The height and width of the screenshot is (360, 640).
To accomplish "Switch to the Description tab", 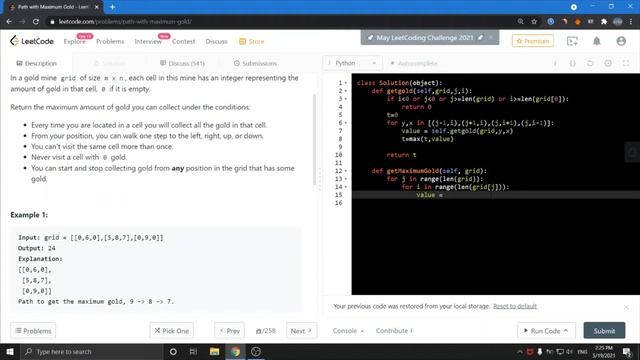I will click(36, 63).
